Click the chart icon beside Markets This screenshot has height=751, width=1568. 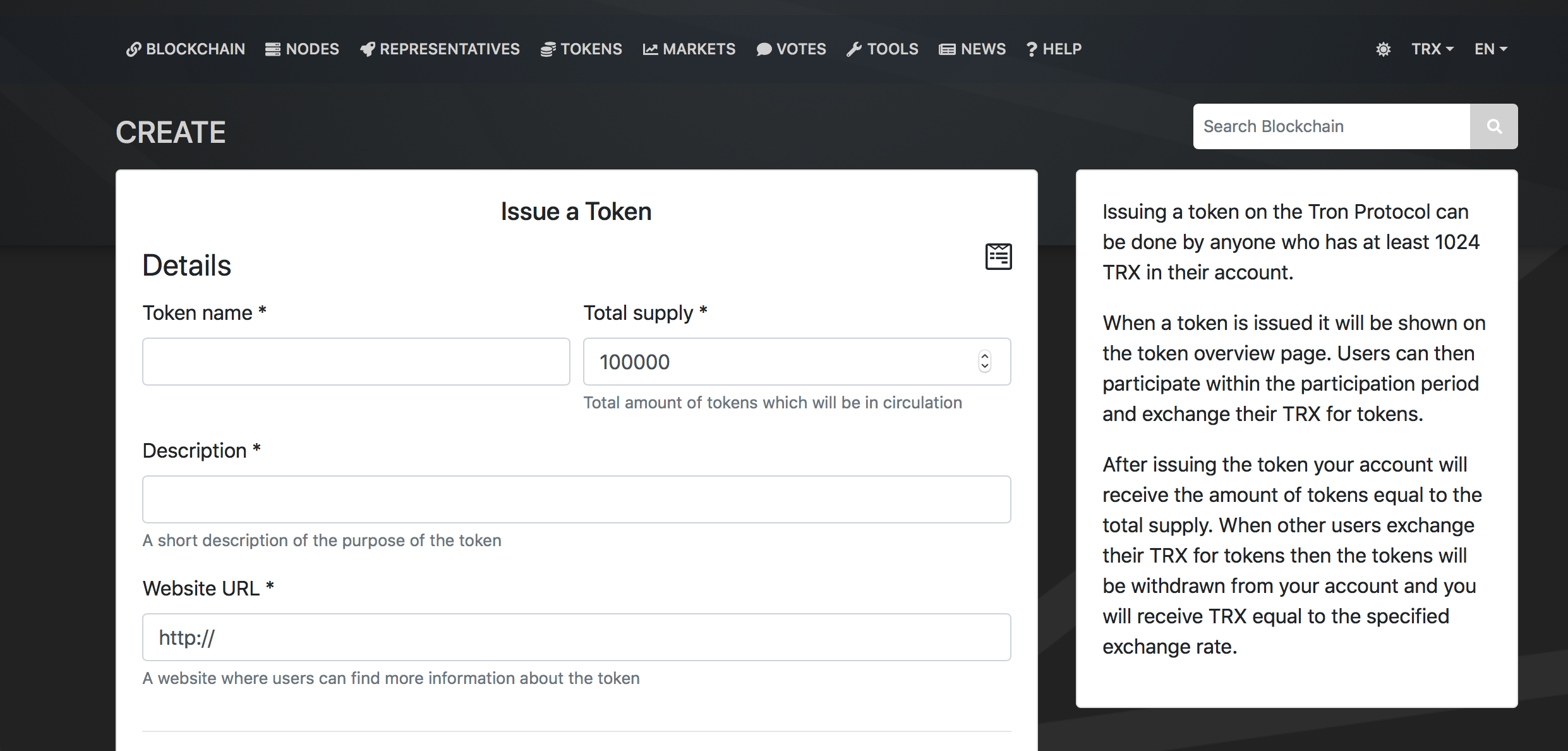point(650,49)
